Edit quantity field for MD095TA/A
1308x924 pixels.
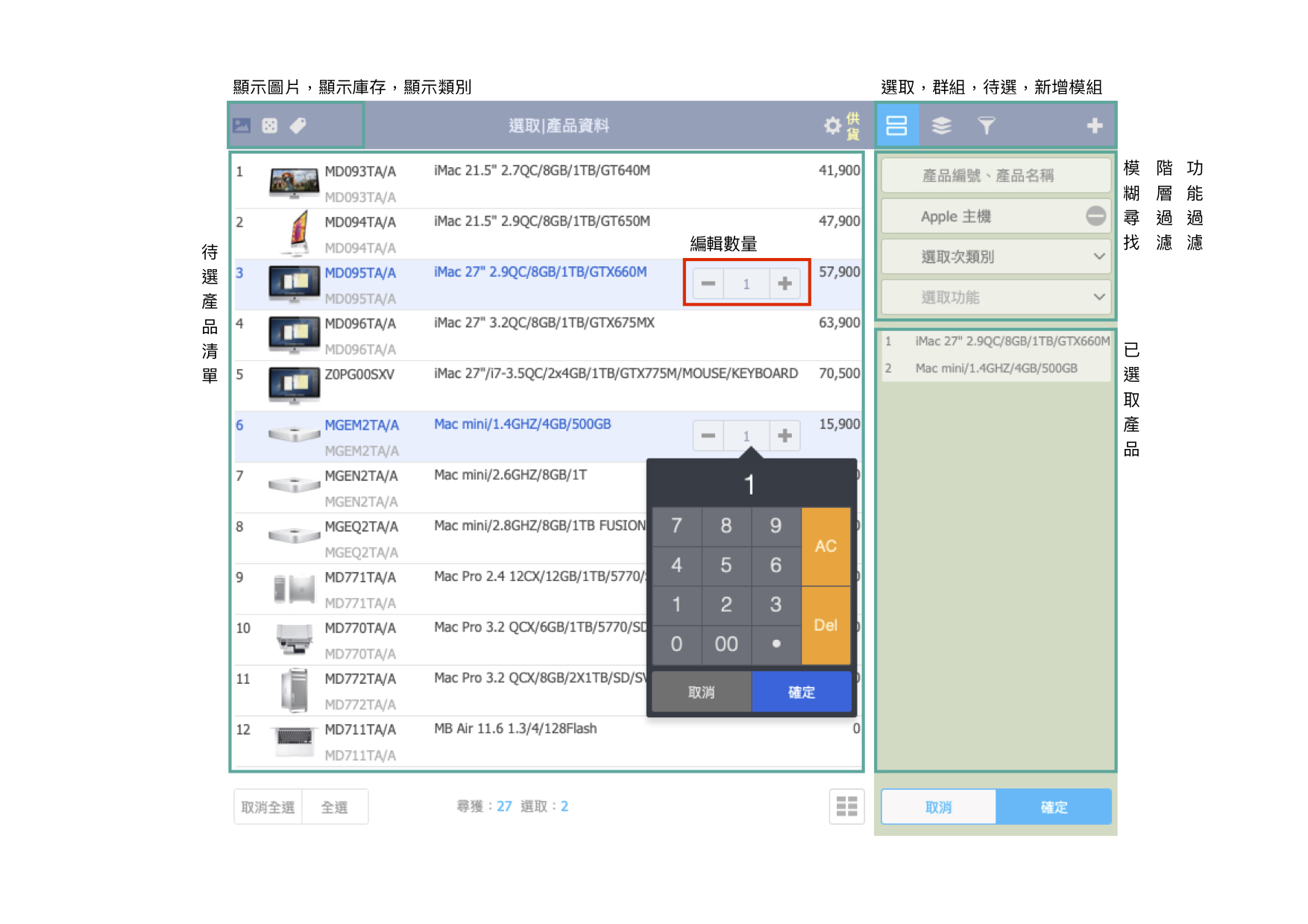coord(746,283)
